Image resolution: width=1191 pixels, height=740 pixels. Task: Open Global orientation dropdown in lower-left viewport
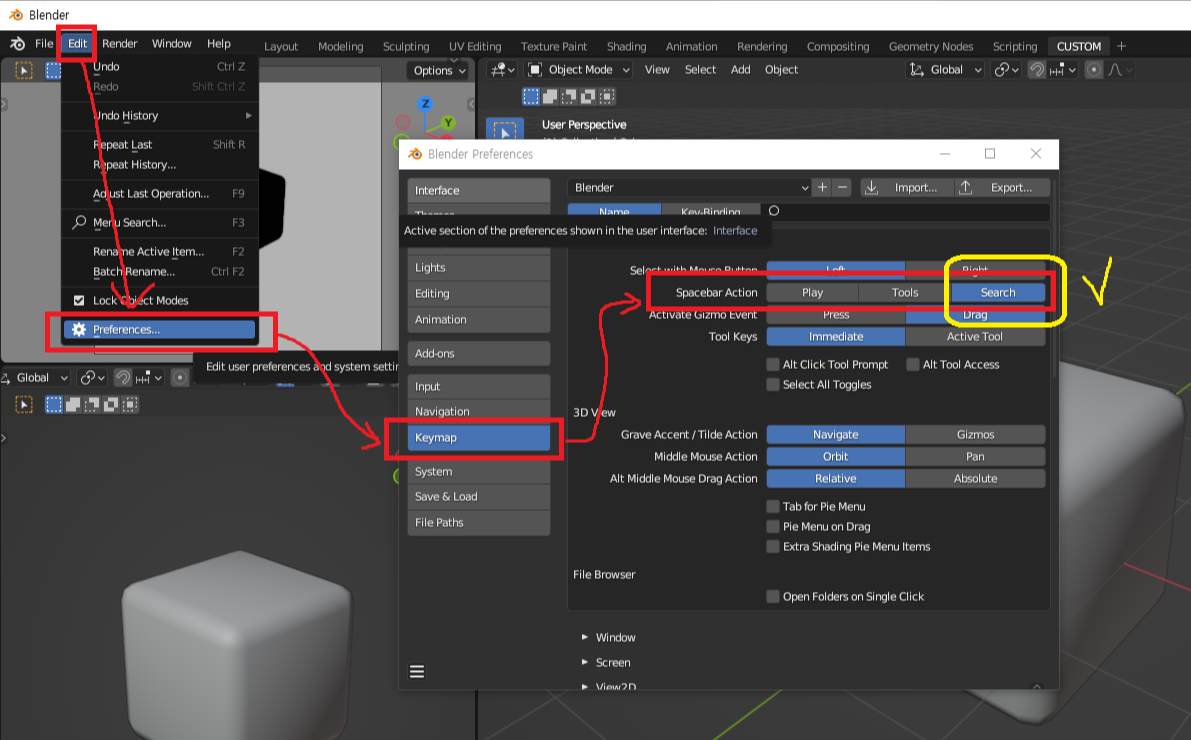[36, 378]
